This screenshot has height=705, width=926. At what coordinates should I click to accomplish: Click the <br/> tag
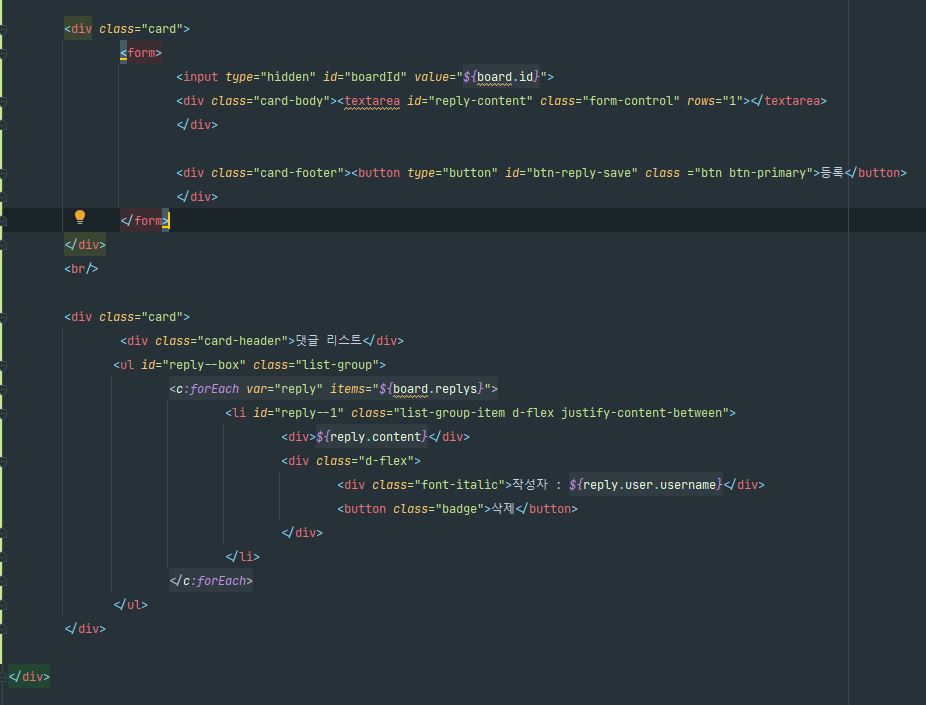pyautogui.click(x=81, y=269)
